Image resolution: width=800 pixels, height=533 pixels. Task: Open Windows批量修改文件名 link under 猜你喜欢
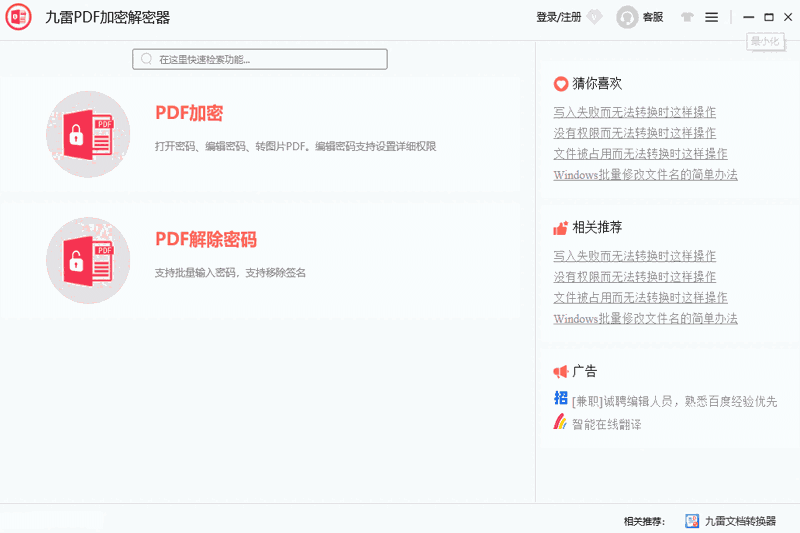(645, 175)
